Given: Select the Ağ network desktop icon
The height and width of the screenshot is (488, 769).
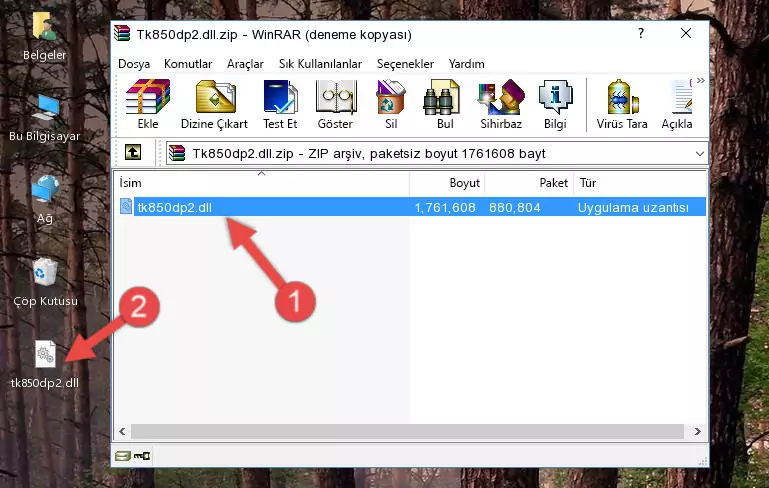Looking at the screenshot, I should (x=45, y=200).
